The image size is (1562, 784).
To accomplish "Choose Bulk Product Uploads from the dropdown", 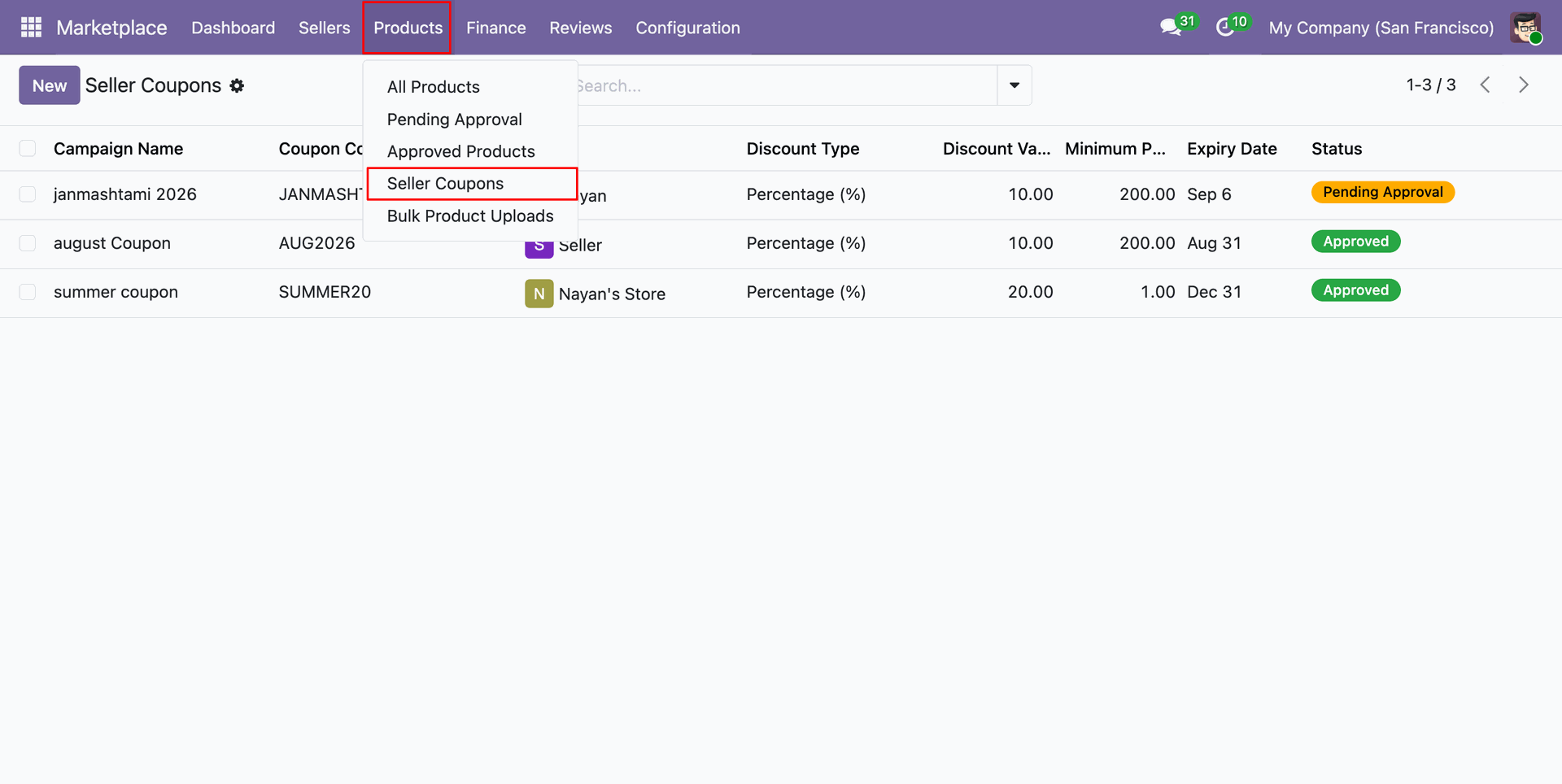I will point(471,216).
